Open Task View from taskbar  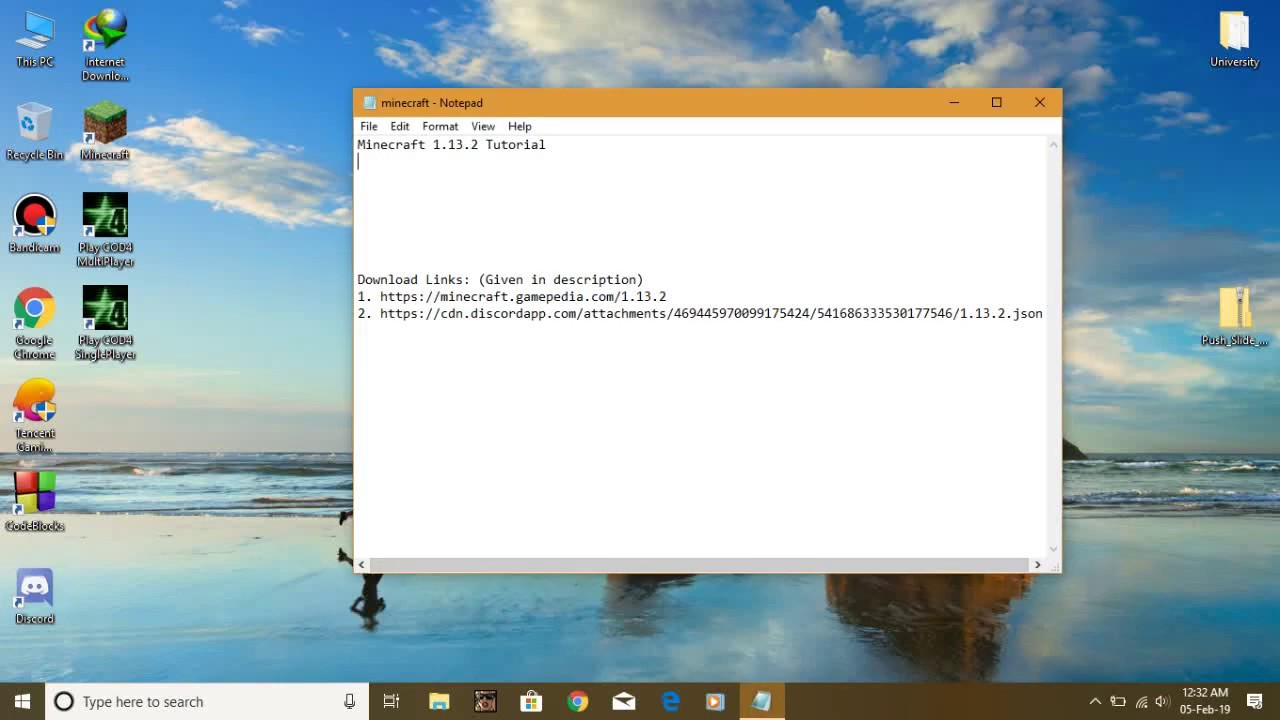click(x=391, y=701)
